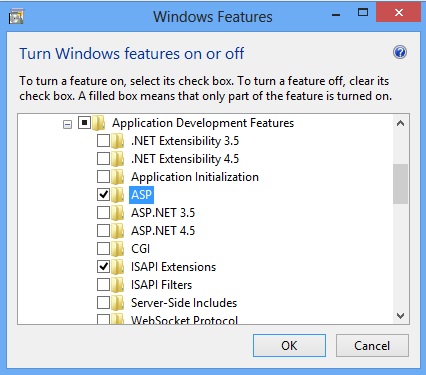Check the Server-Side Includes checkbox
The image size is (426, 375).
click(x=103, y=303)
